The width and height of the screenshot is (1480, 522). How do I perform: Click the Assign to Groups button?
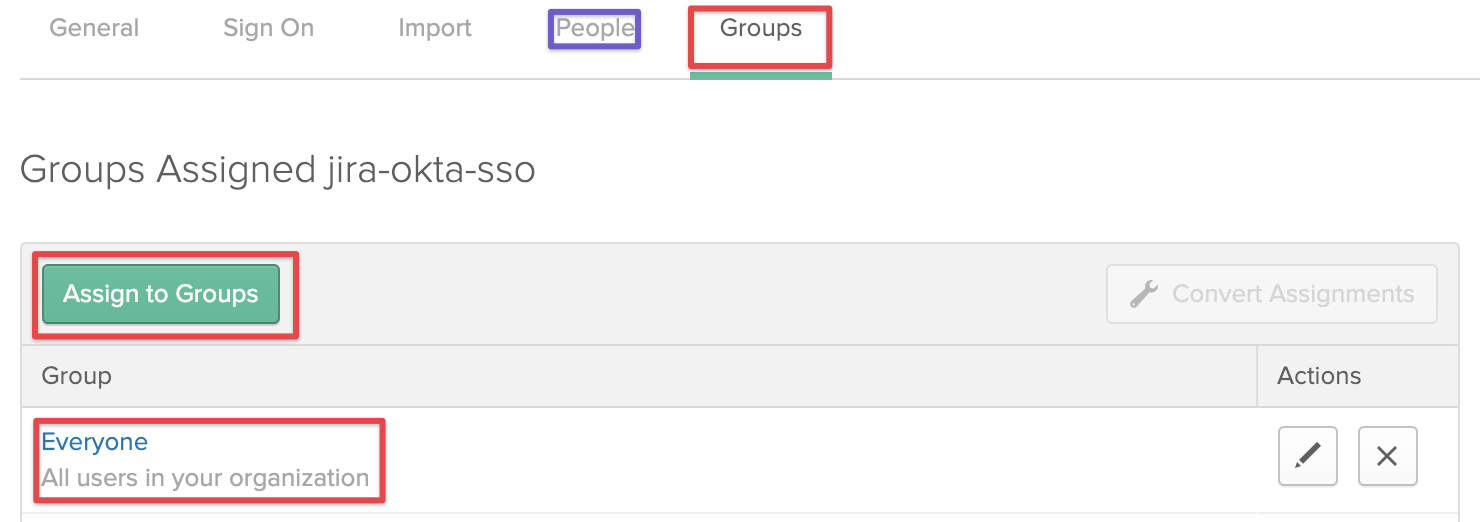(x=161, y=294)
